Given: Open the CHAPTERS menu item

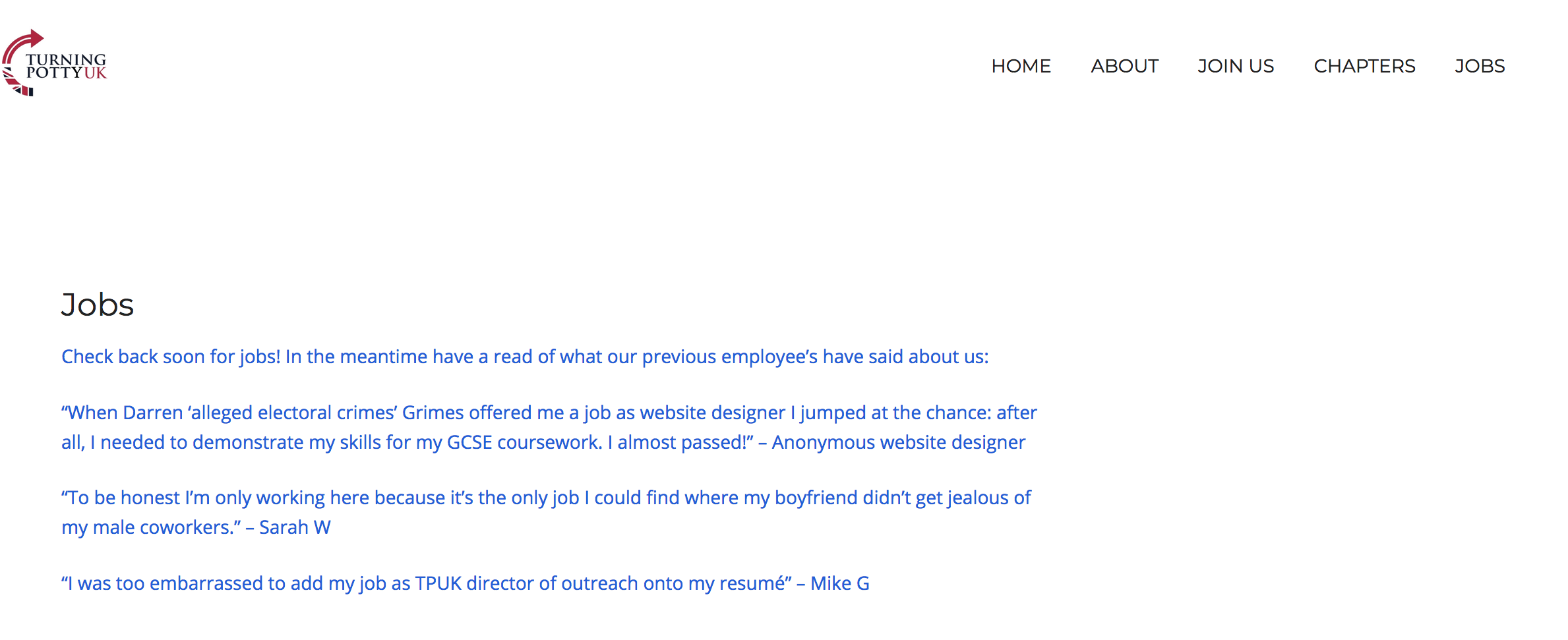Looking at the screenshot, I should (x=1364, y=66).
